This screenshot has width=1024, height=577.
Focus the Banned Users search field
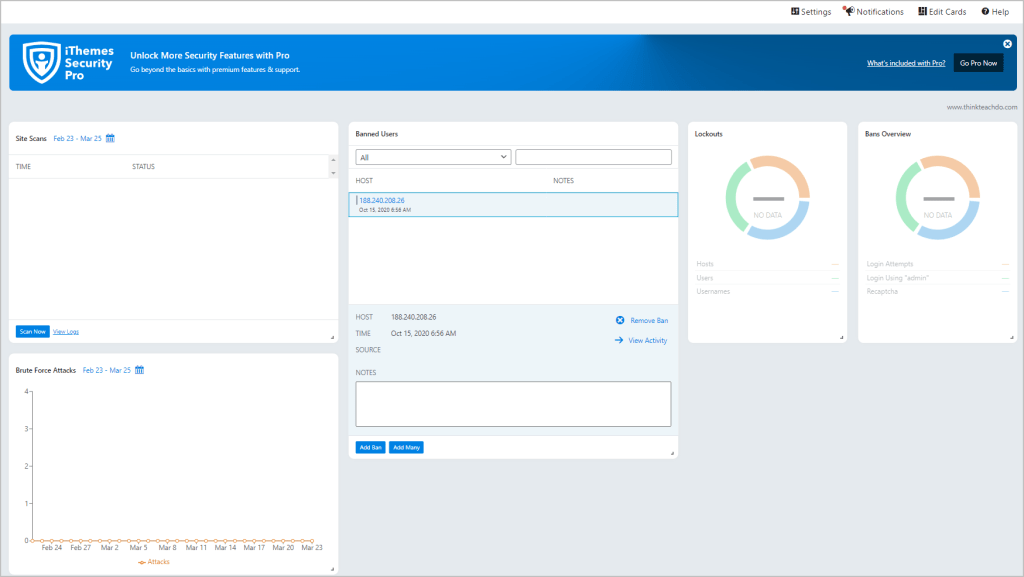point(593,157)
